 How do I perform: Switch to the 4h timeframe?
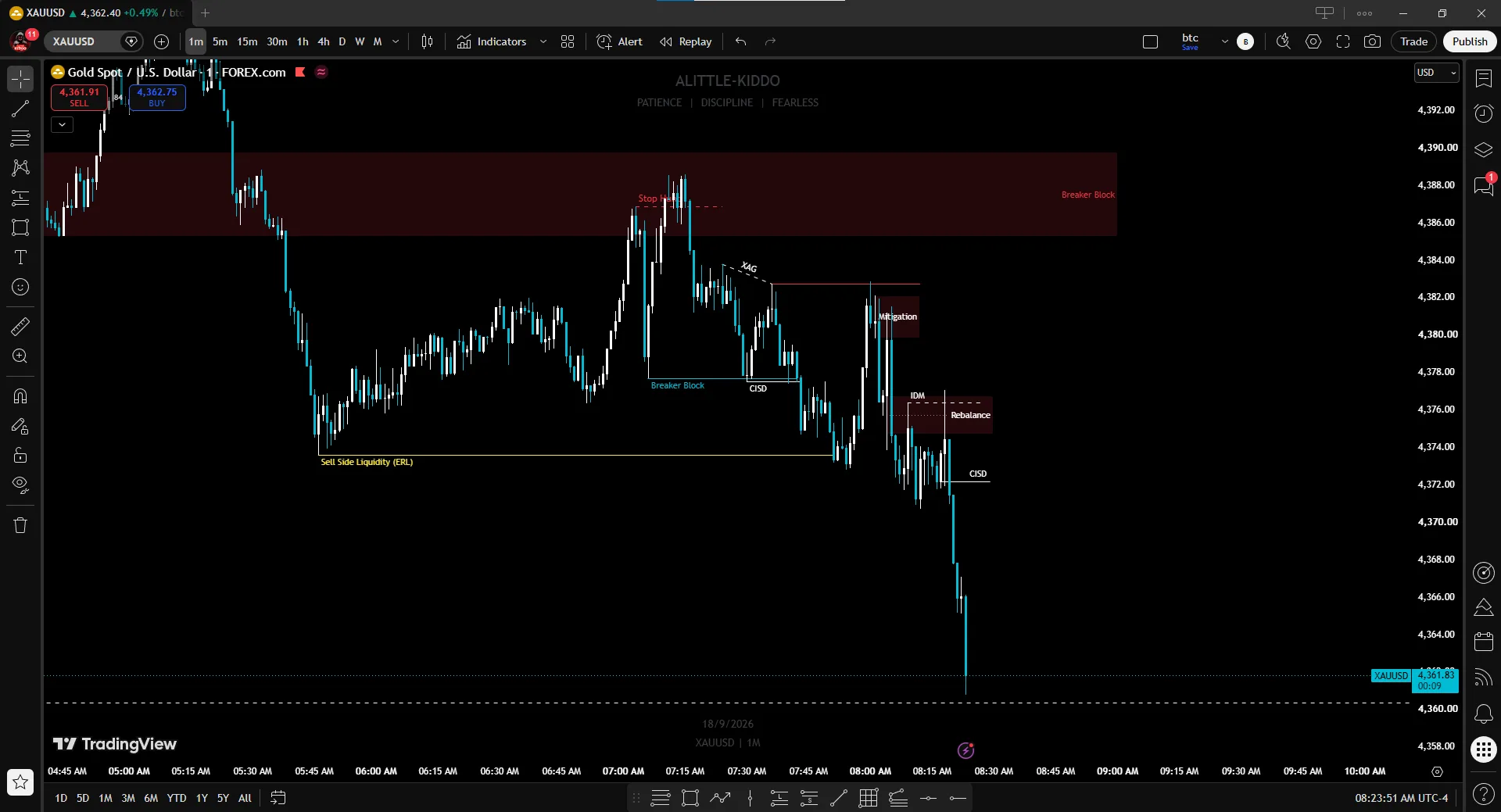coord(323,41)
